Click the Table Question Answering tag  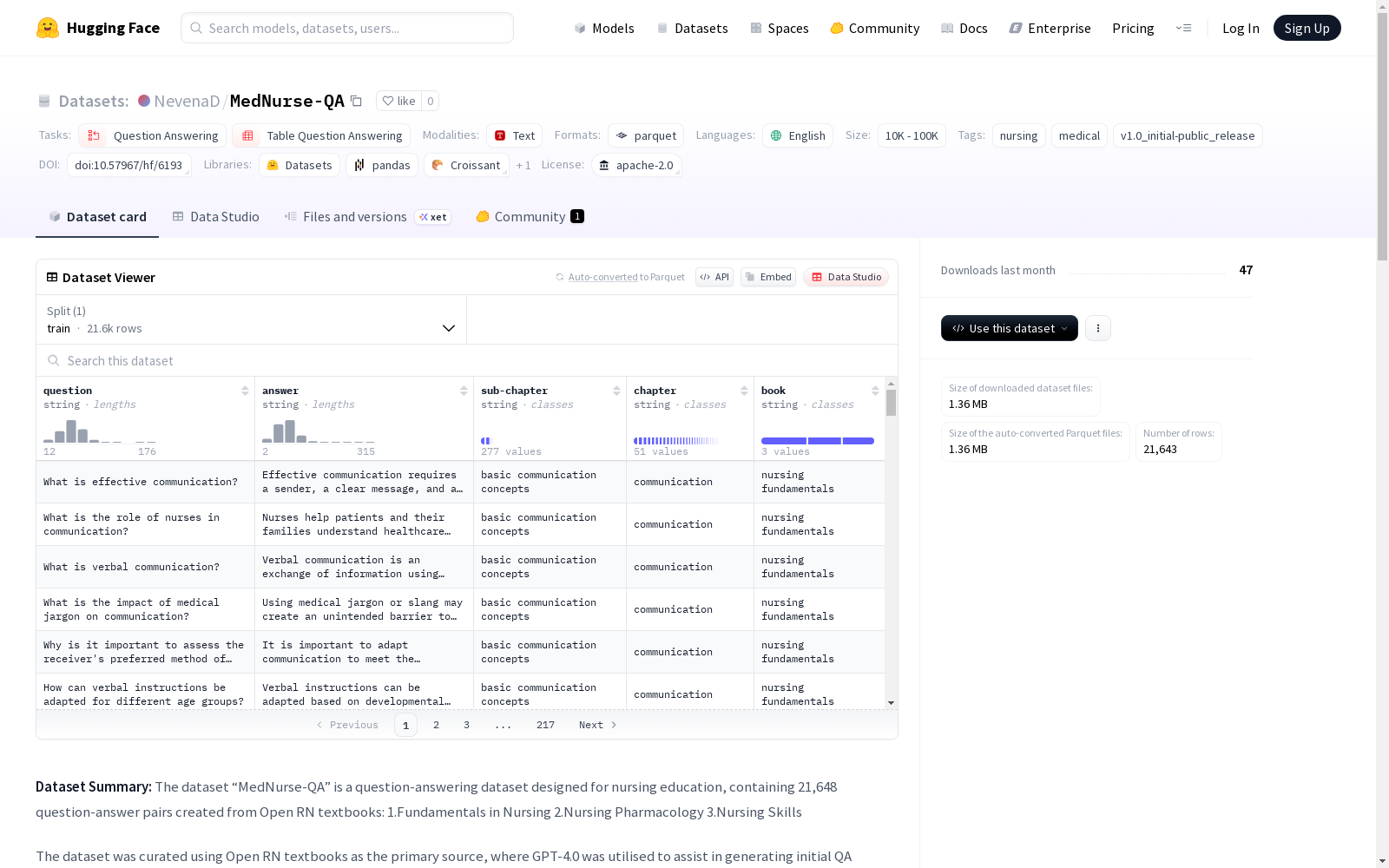321,135
